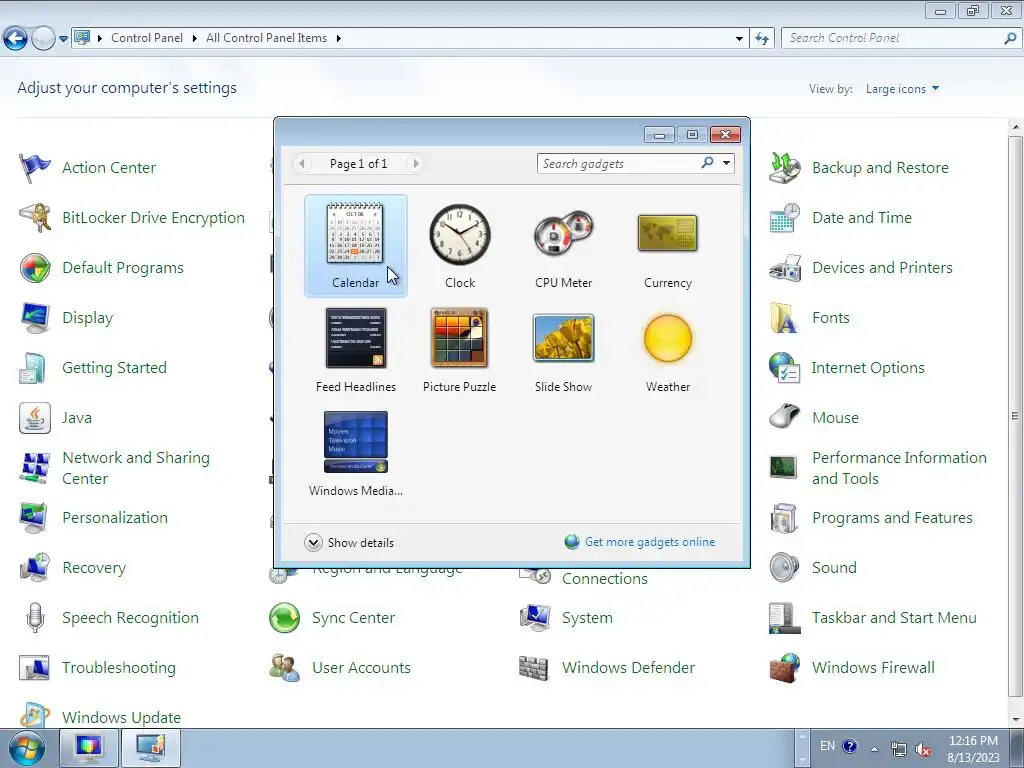Pick the Currency gadget
Image resolution: width=1024 pixels, height=768 pixels.
tap(667, 246)
